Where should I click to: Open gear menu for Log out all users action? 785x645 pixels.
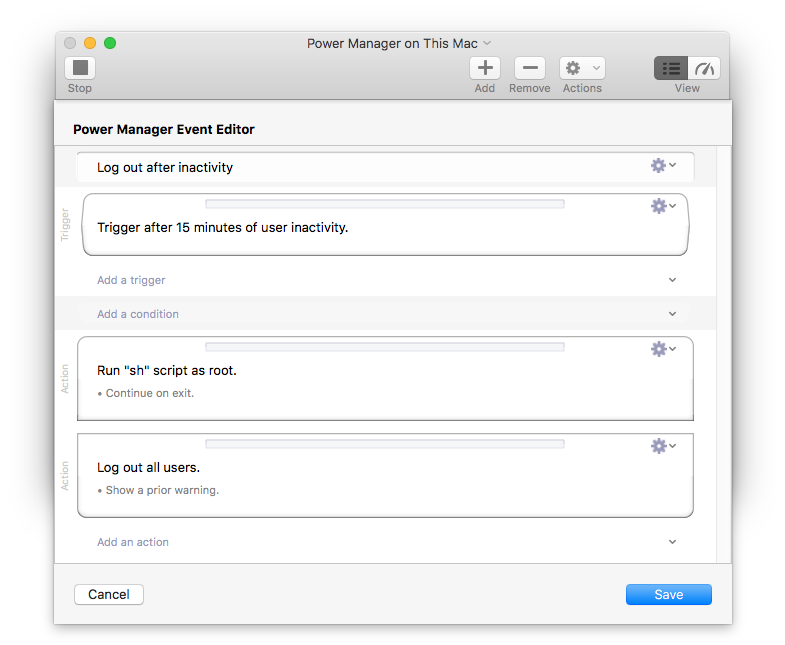tap(663, 446)
